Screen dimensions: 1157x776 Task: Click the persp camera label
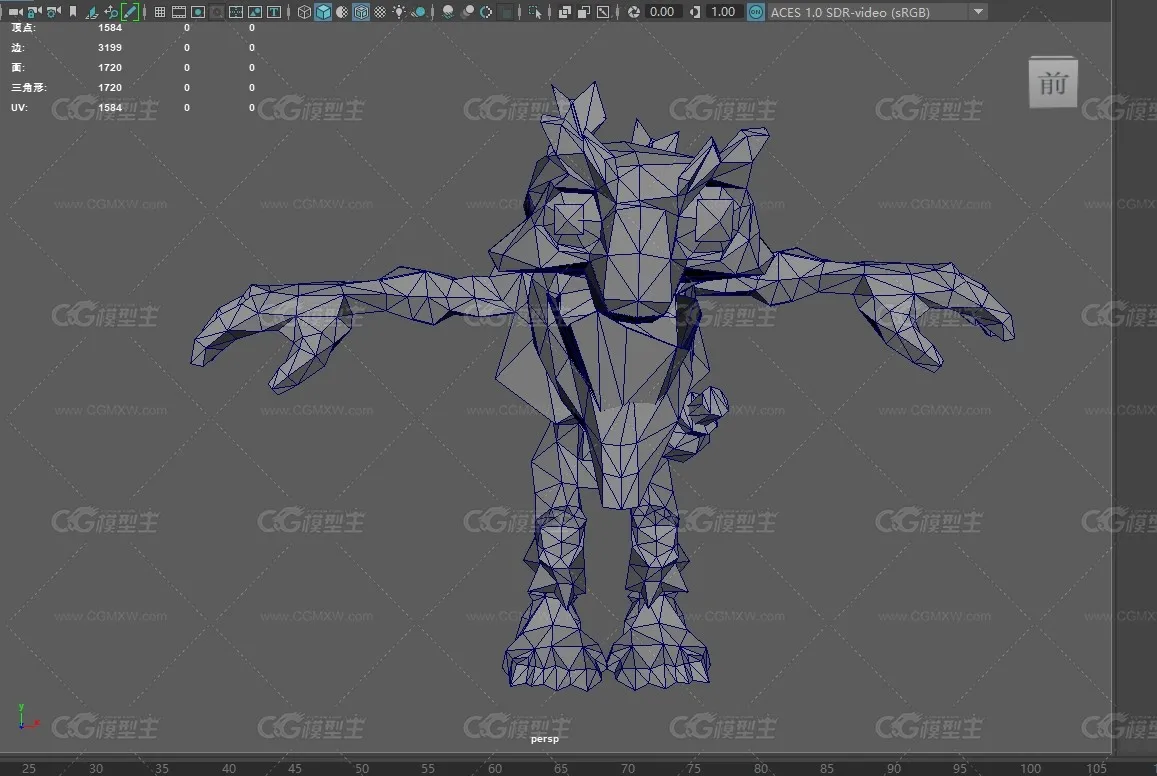tap(545, 738)
